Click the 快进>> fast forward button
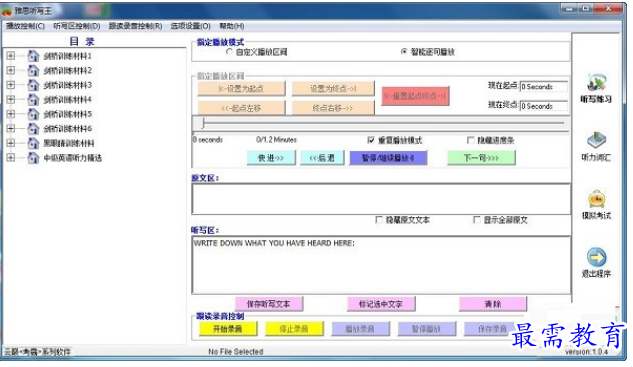This screenshot has width=633, height=367. point(271,158)
